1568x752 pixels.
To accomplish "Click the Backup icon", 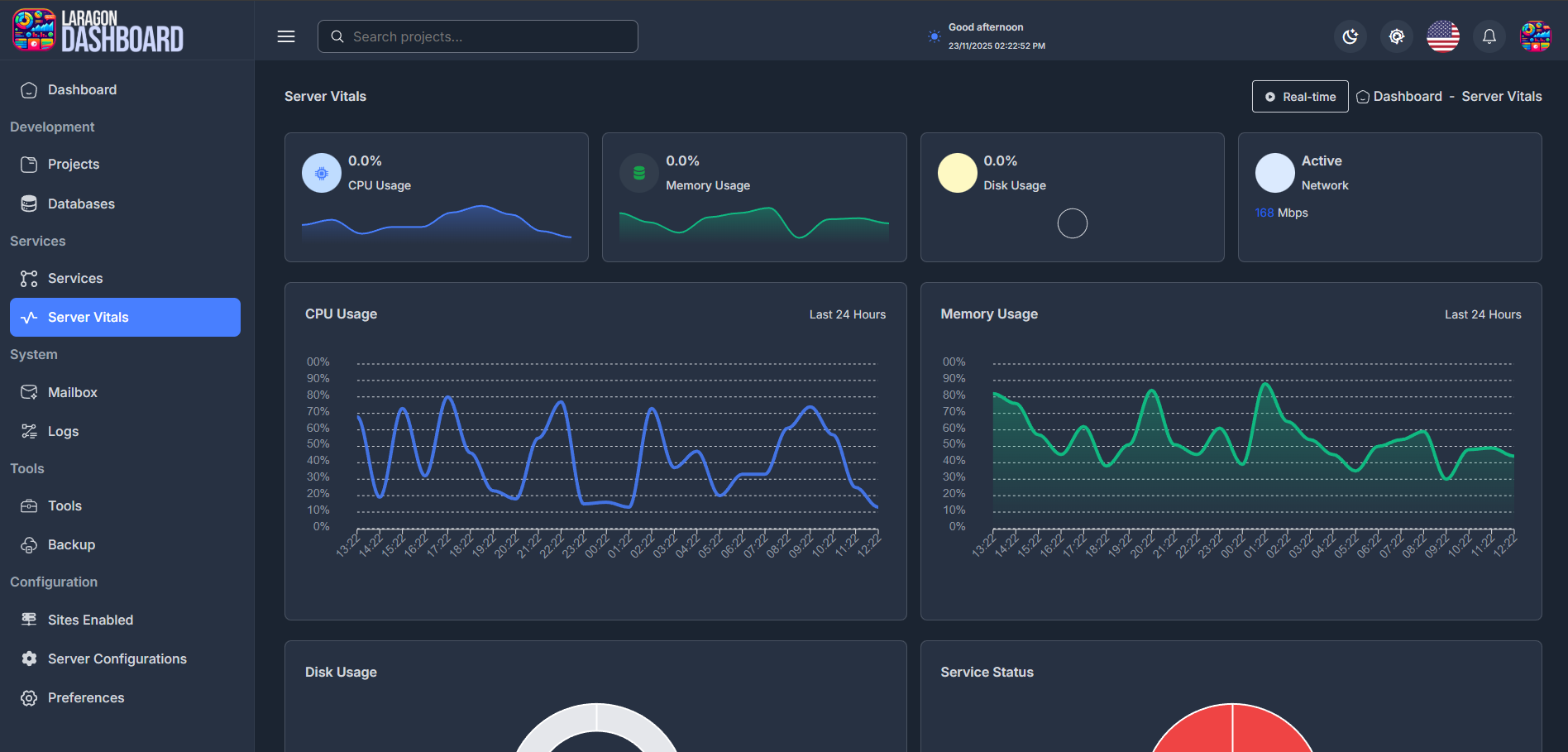I will click(x=29, y=544).
